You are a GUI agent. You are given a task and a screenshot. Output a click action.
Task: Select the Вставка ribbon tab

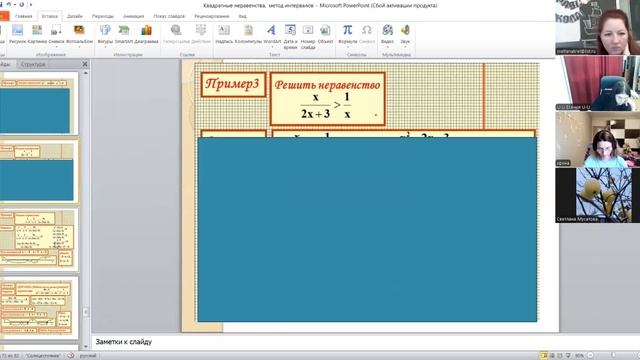(49, 16)
